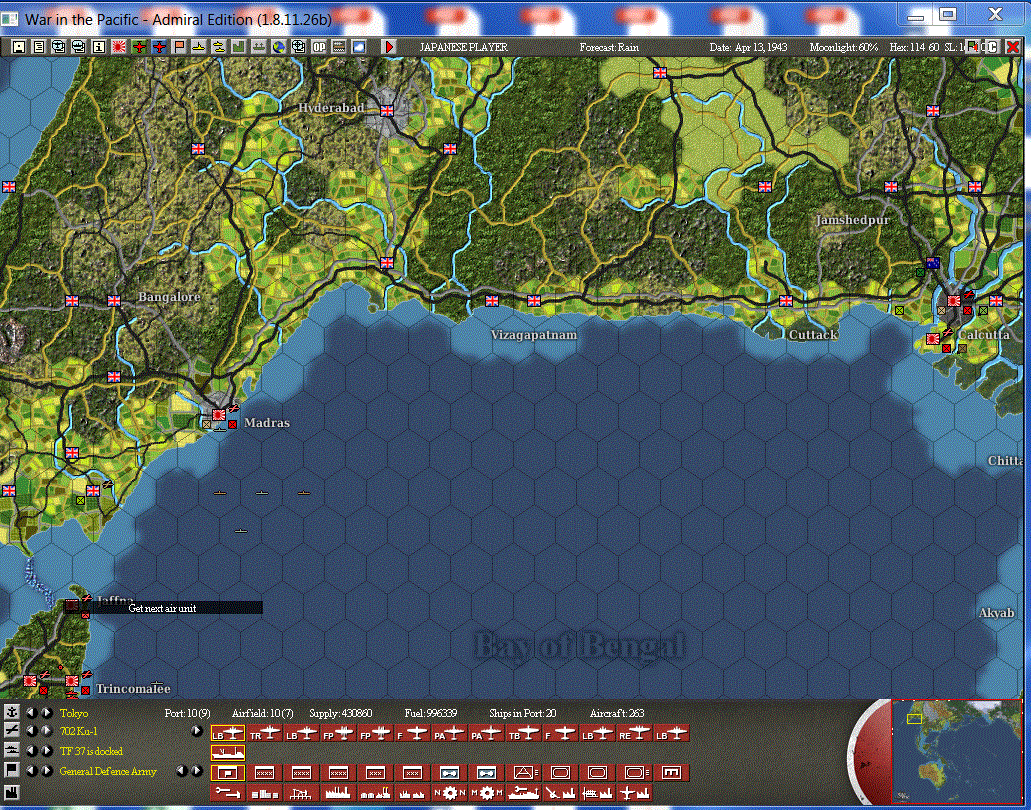Click the green ship toolbar icon
This screenshot has height=810, width=1031.
coord(257,47)
